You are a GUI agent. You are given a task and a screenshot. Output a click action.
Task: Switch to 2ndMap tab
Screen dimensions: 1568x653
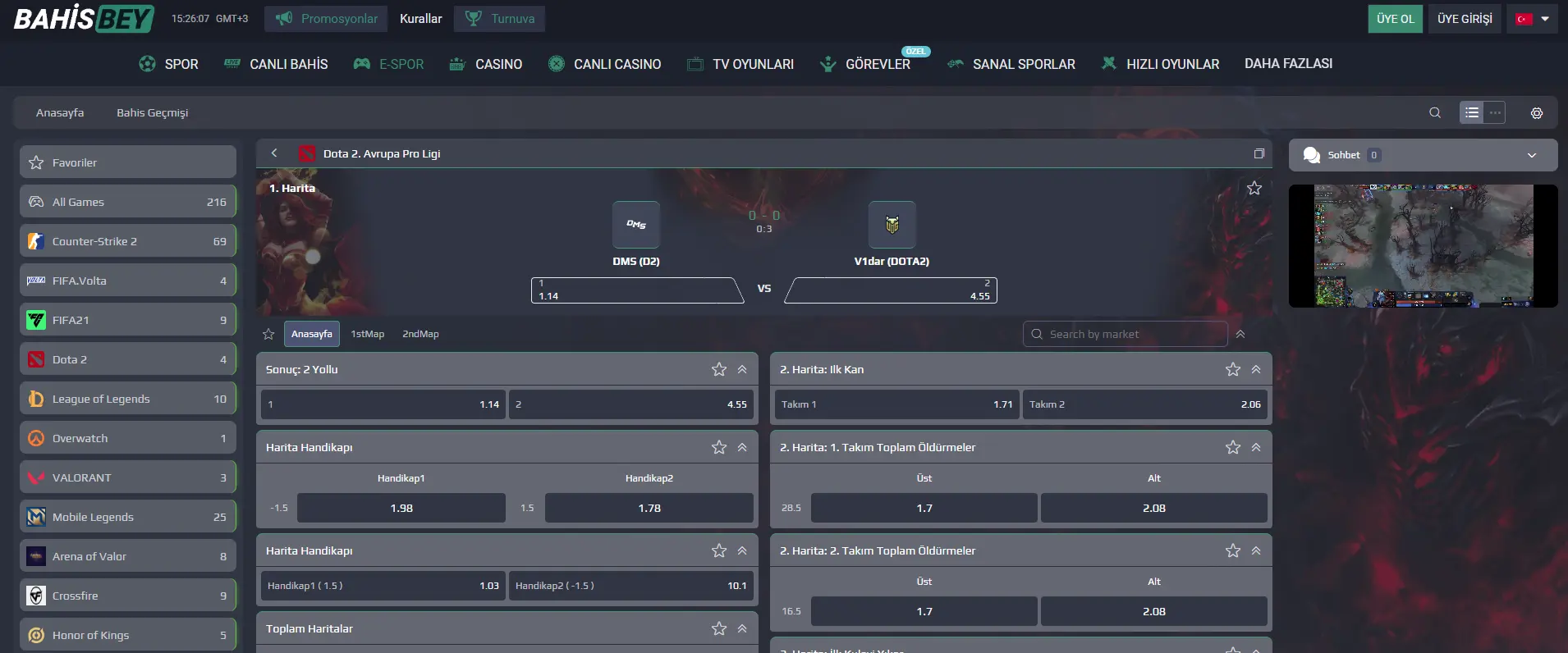pyautogui.click(x=420, y=334)
